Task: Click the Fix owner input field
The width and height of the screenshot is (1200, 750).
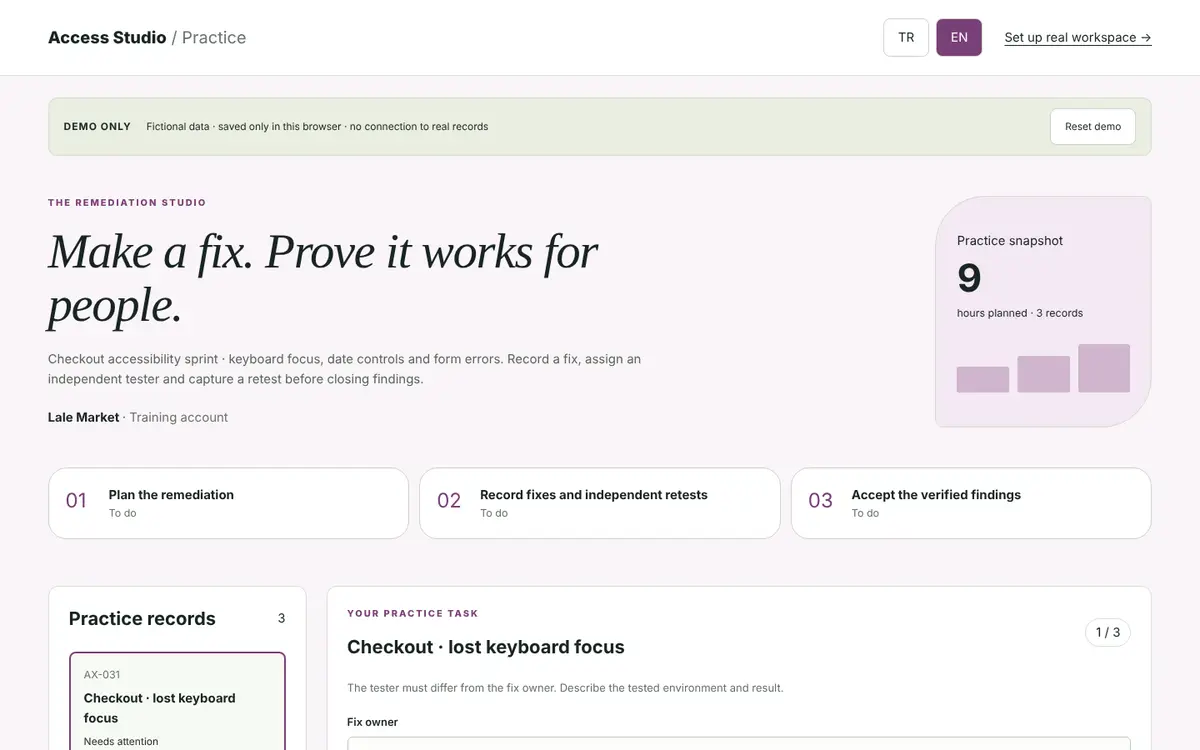Action: tap(739, 744)
